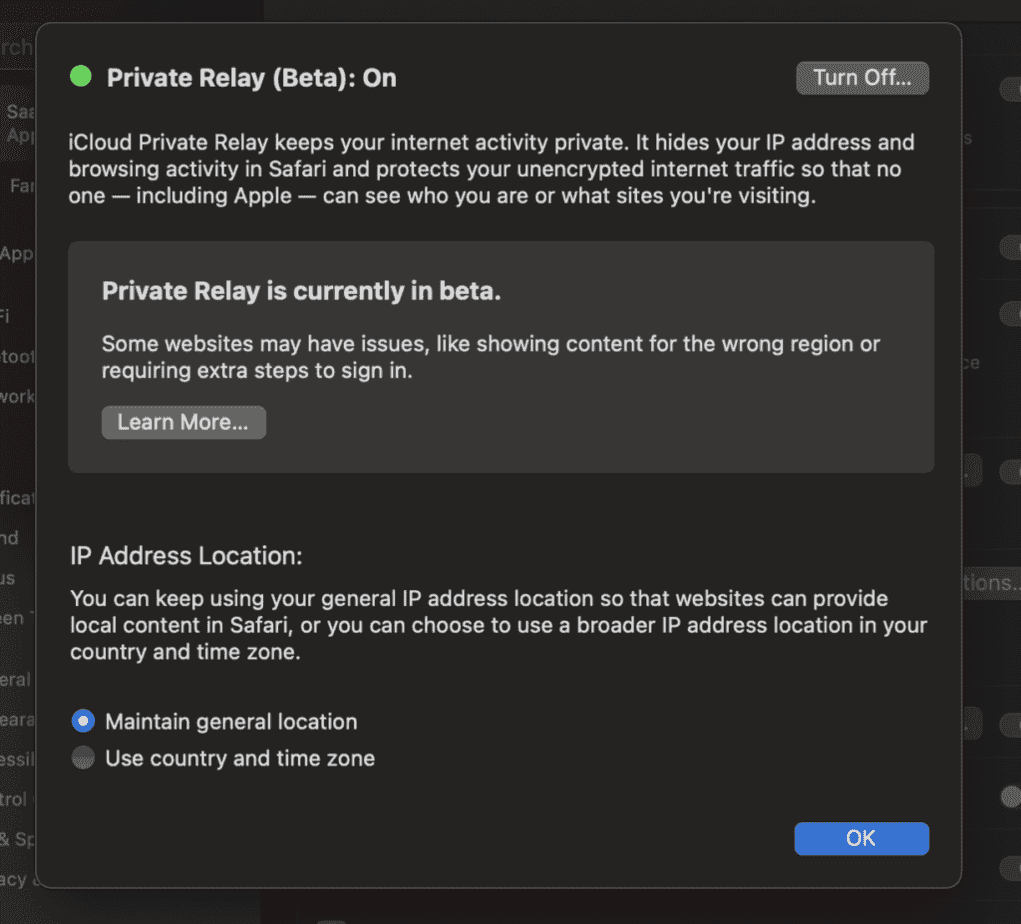Screen dimensions: 1021x924
Task: Open Notifications in the background sidebar
Action: pyautogui.click(x=17, y=497)
